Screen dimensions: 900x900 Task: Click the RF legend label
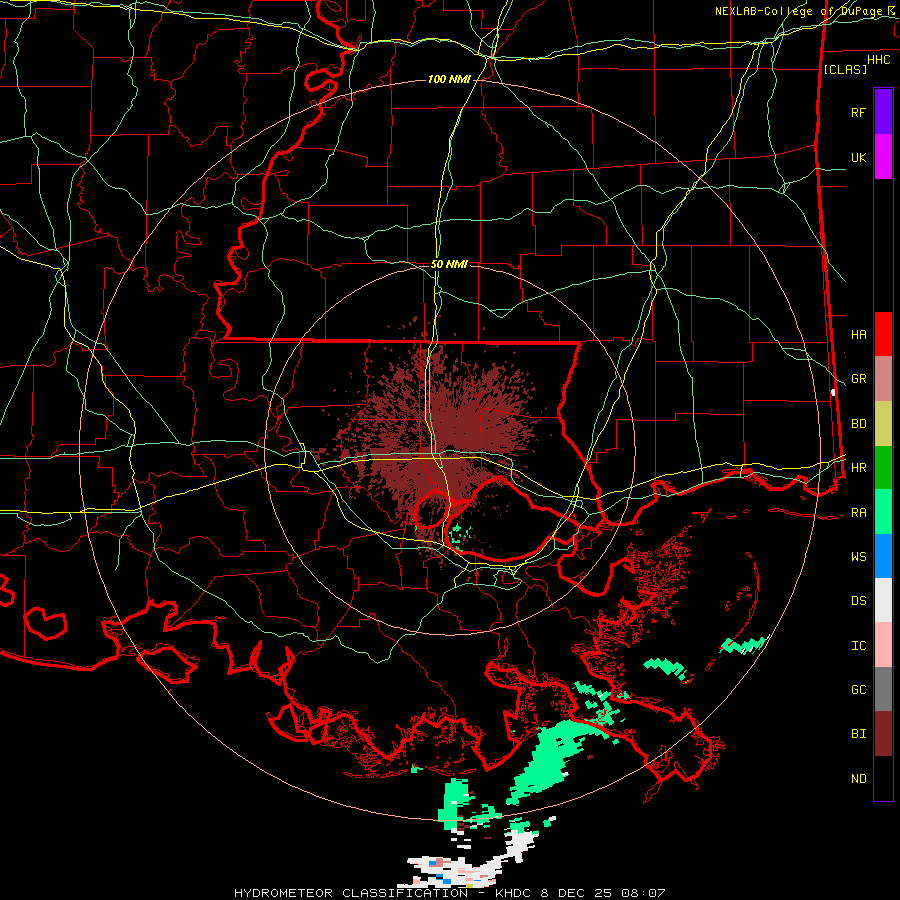(x=858, y=112)
